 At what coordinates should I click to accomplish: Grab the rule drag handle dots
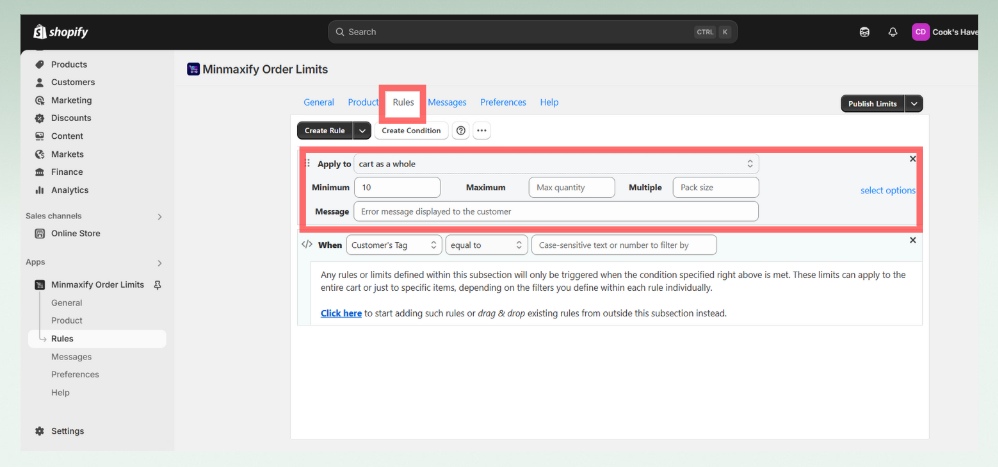(x=308, y=164)
